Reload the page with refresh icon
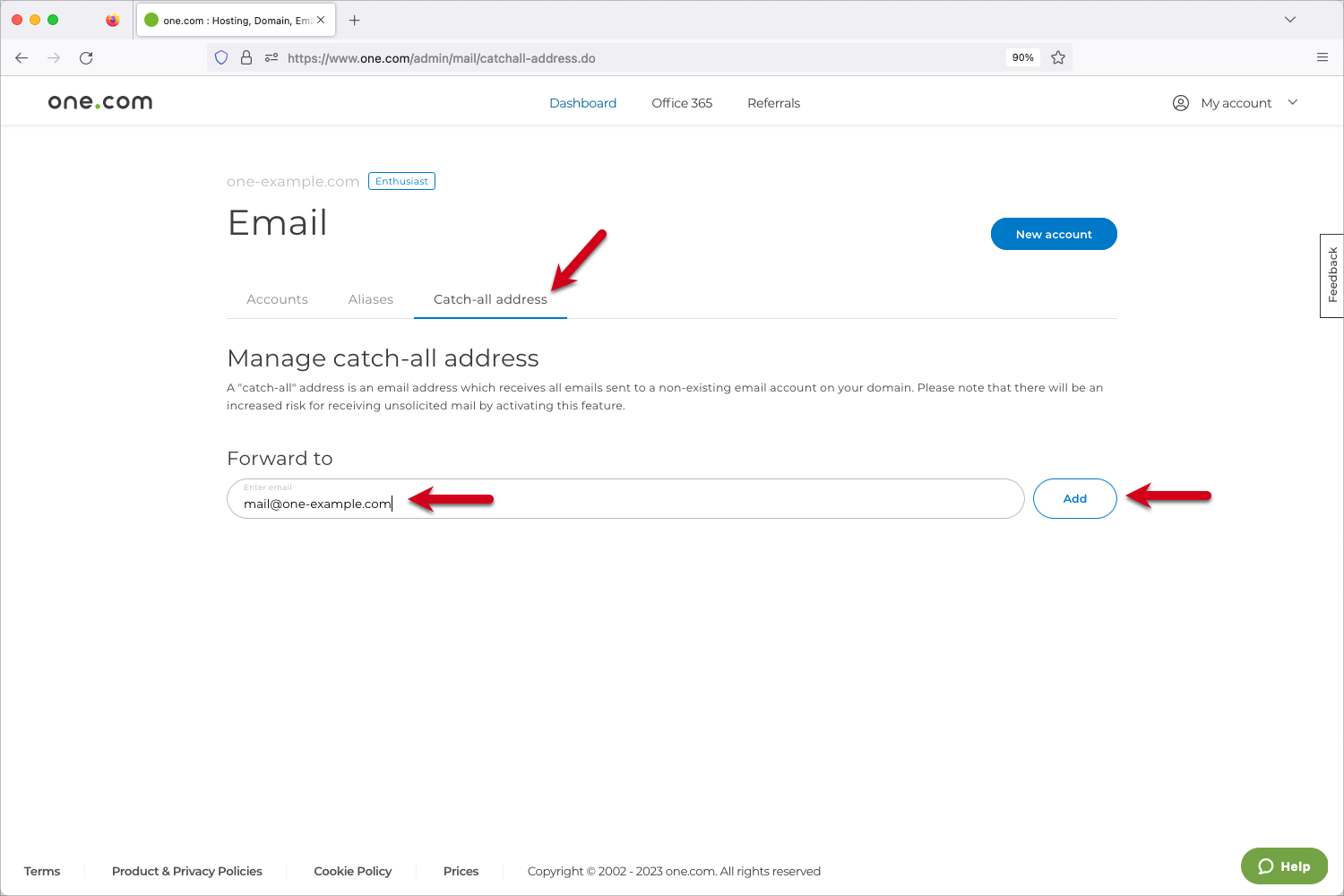 [x=86, y=58]
